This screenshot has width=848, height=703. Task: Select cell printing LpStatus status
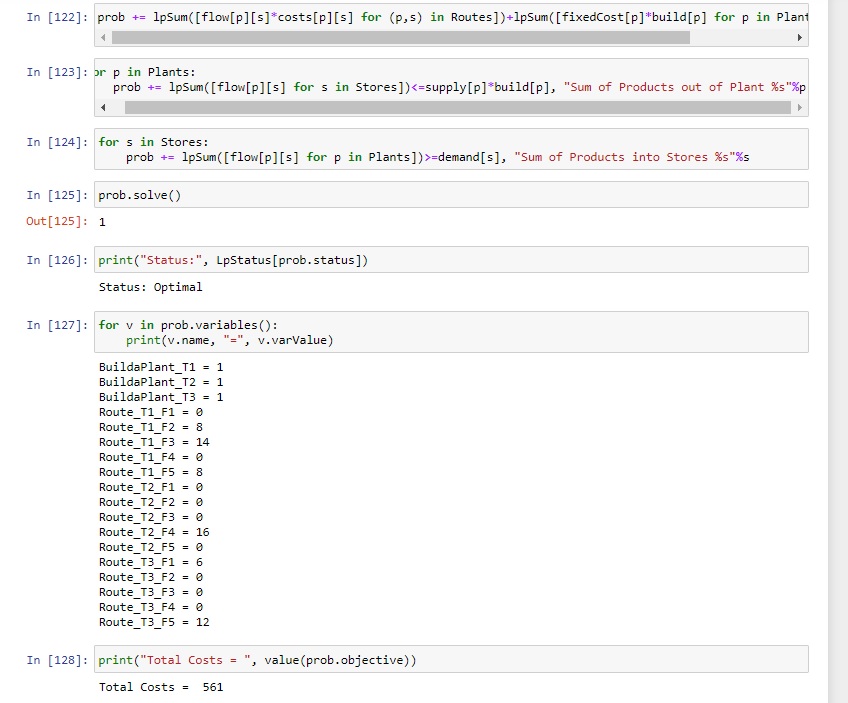(451, 260)
